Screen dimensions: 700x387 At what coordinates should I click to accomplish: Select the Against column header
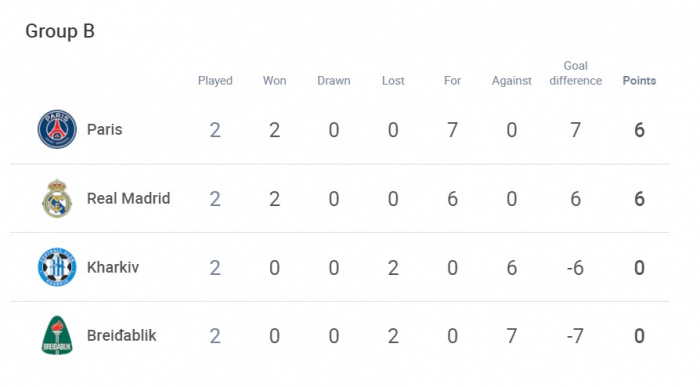coord(512,81)
